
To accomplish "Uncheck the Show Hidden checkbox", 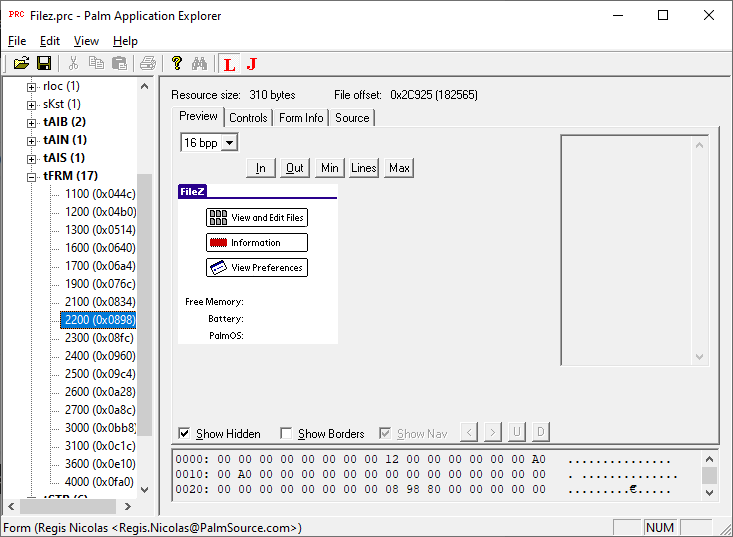I will point(184,433).
